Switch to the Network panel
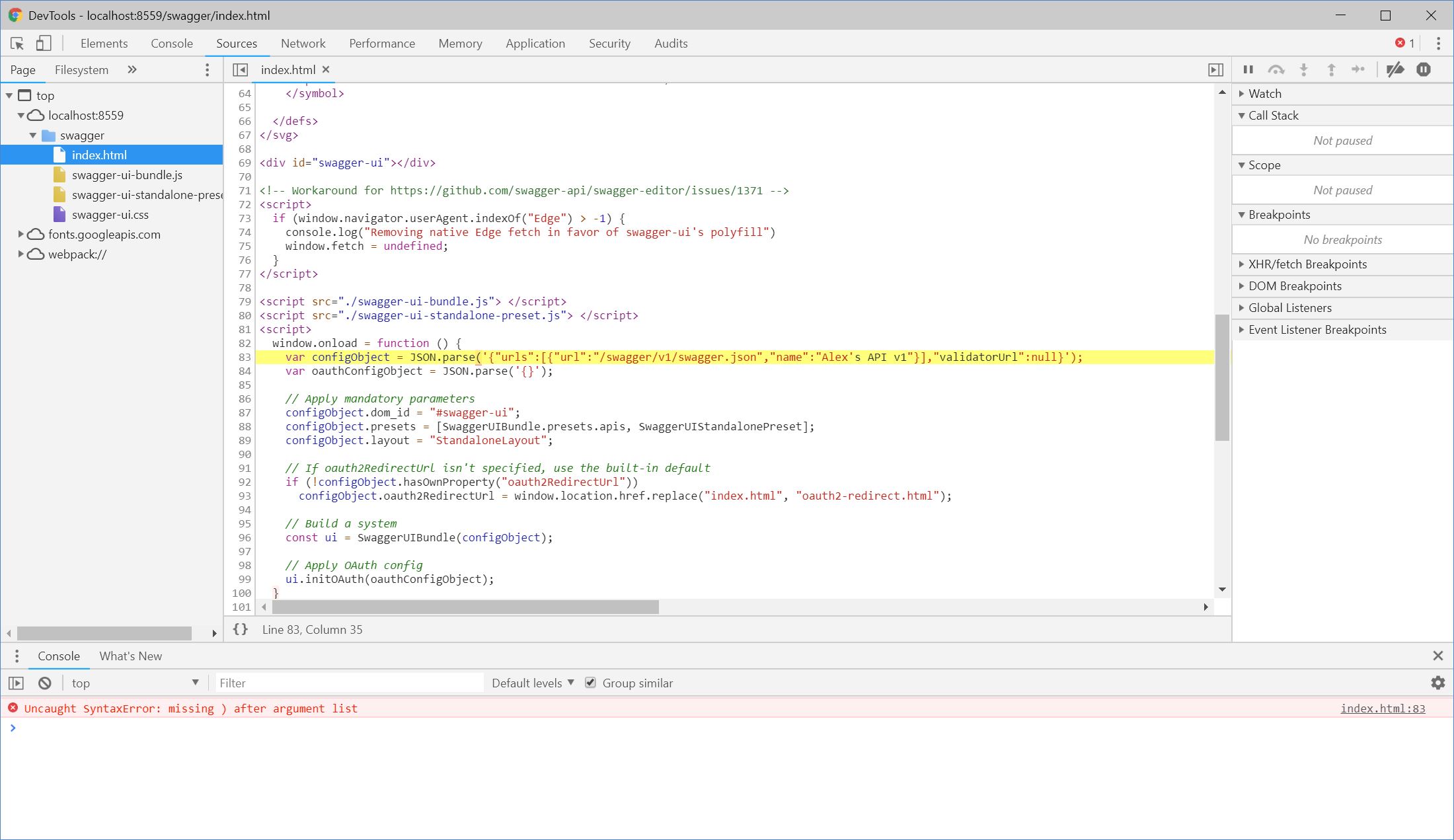This screenshot has height=840, width=1454. [x=303, y=43]
